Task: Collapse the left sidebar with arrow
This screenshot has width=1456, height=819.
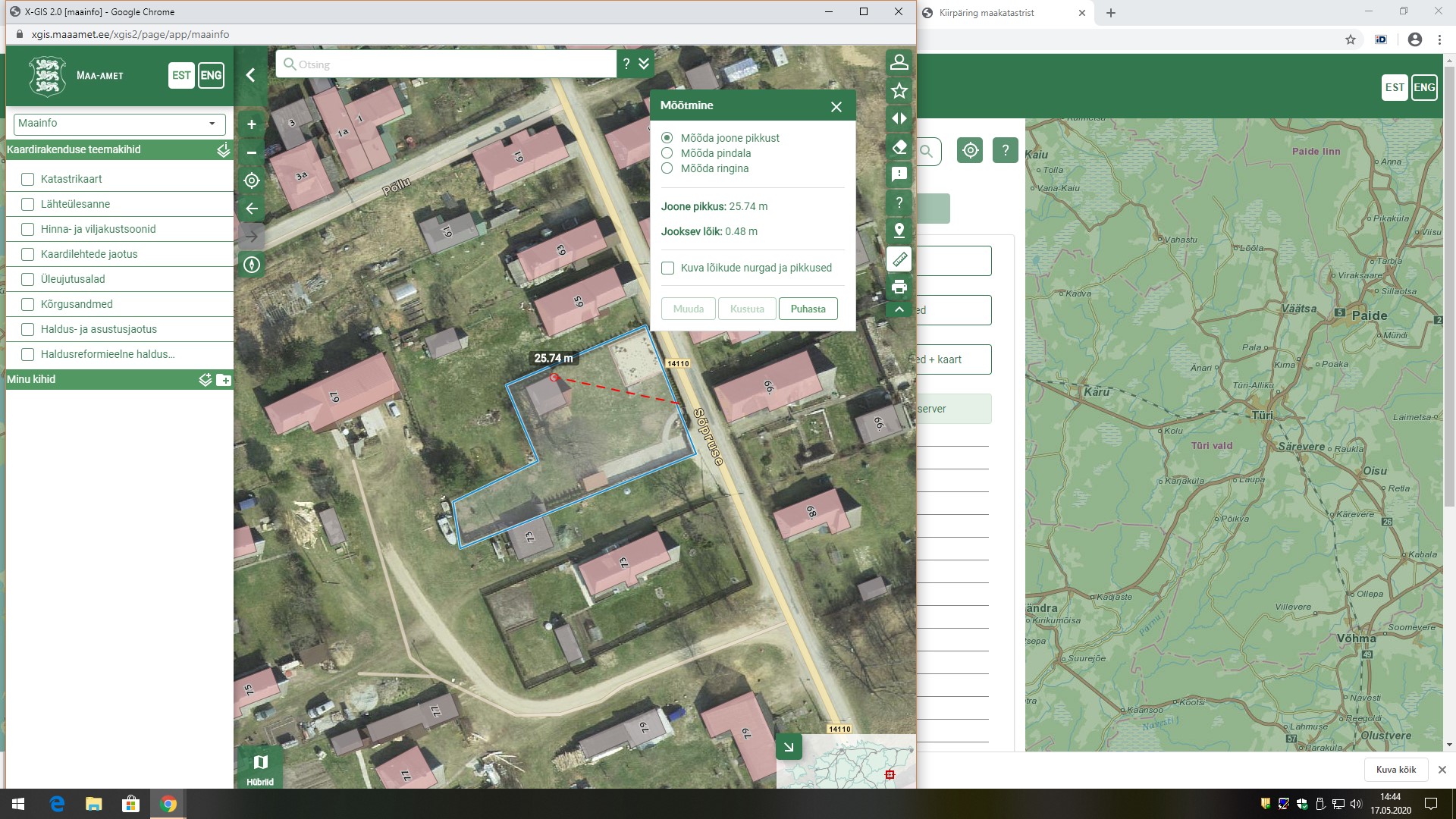Action: (x=251, y=75)
